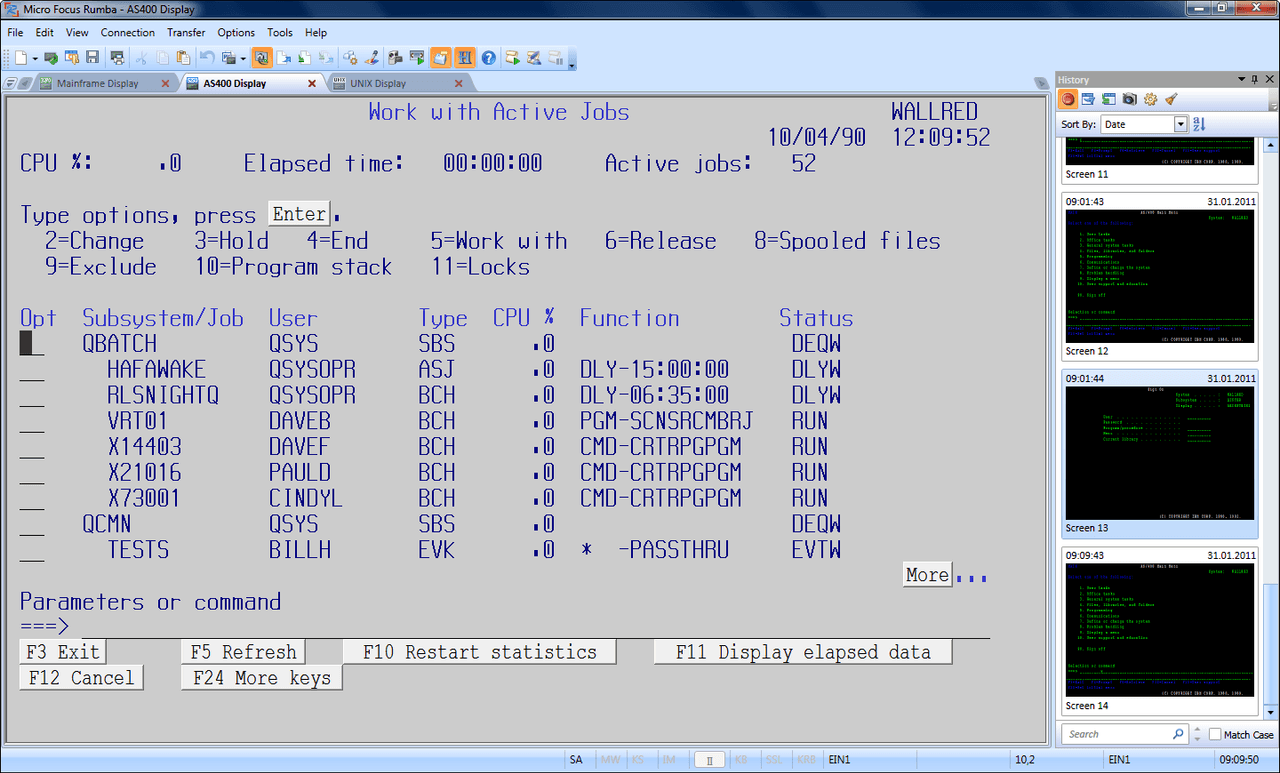Click the F11 Display elapsed data button
This screenshot has width=1280, height=773.
[803, 652]
